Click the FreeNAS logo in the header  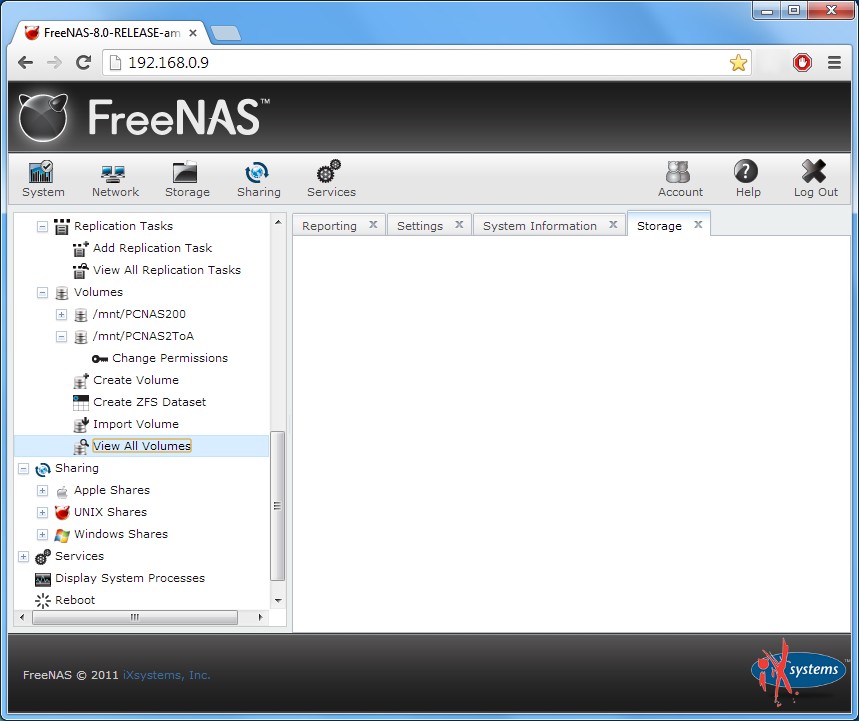[145, 117]
